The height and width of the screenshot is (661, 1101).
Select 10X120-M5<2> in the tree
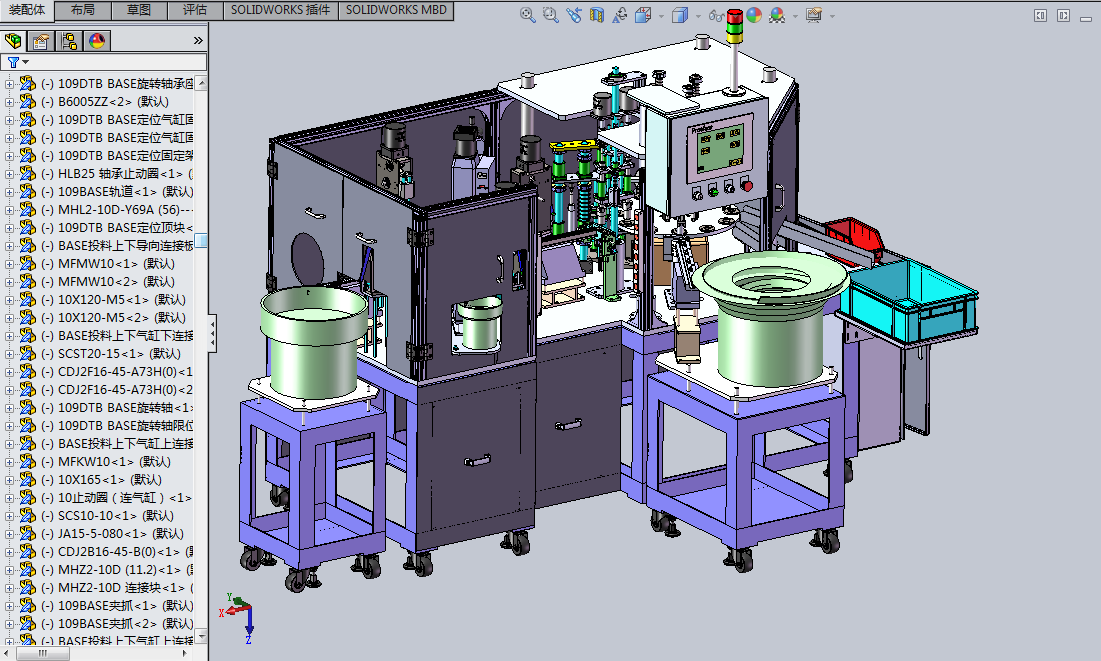pyautogui.click(x=114, y=318)
